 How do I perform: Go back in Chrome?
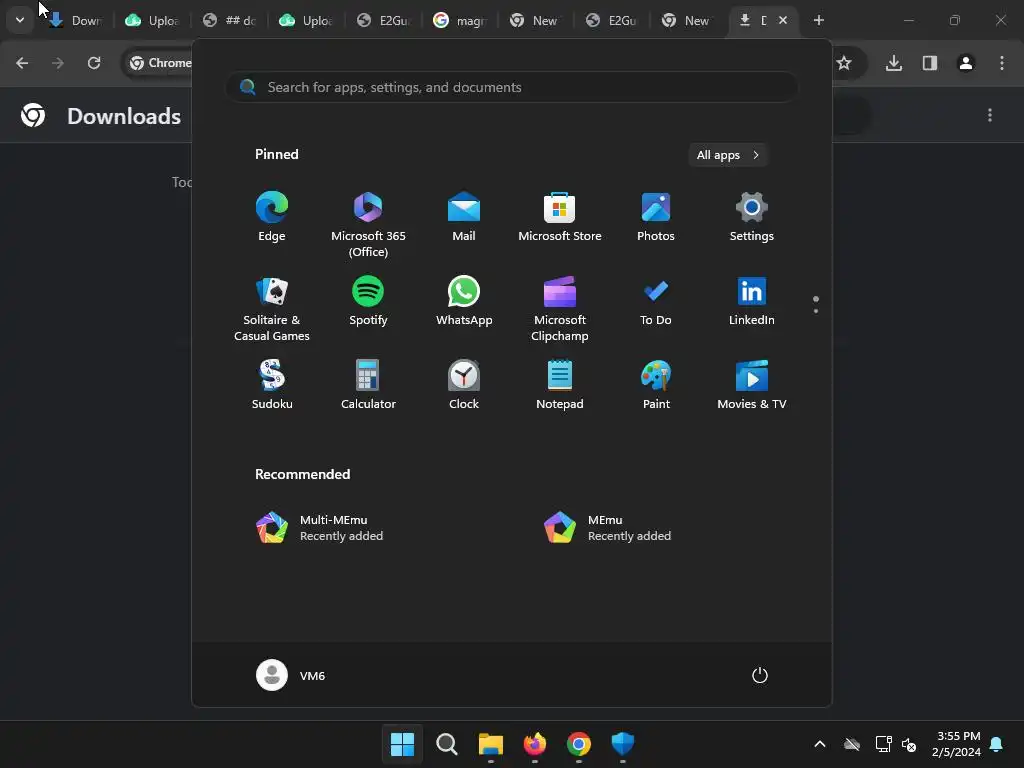tap(22, 63)
